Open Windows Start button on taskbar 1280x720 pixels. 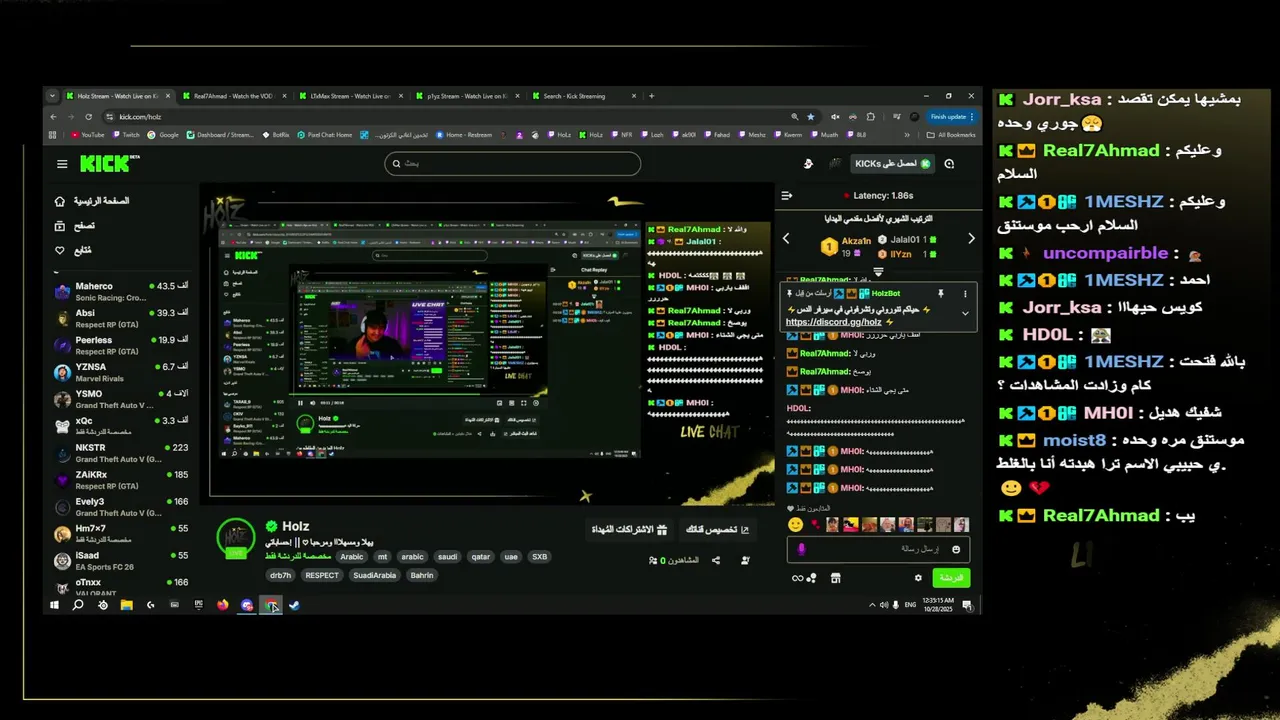(x=55, y=605)
